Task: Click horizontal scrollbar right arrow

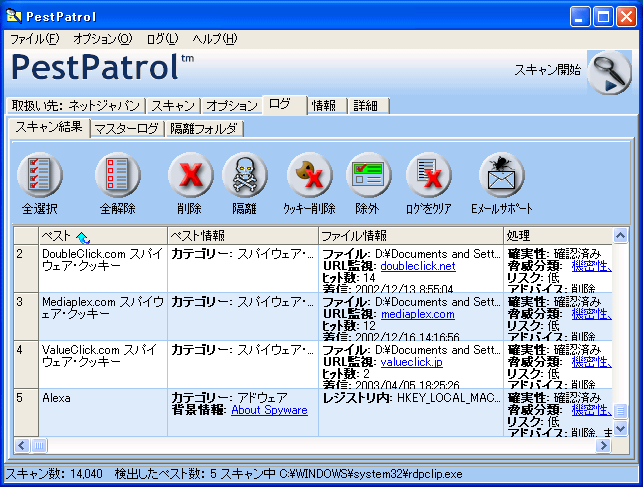Action: click(603, 445)
